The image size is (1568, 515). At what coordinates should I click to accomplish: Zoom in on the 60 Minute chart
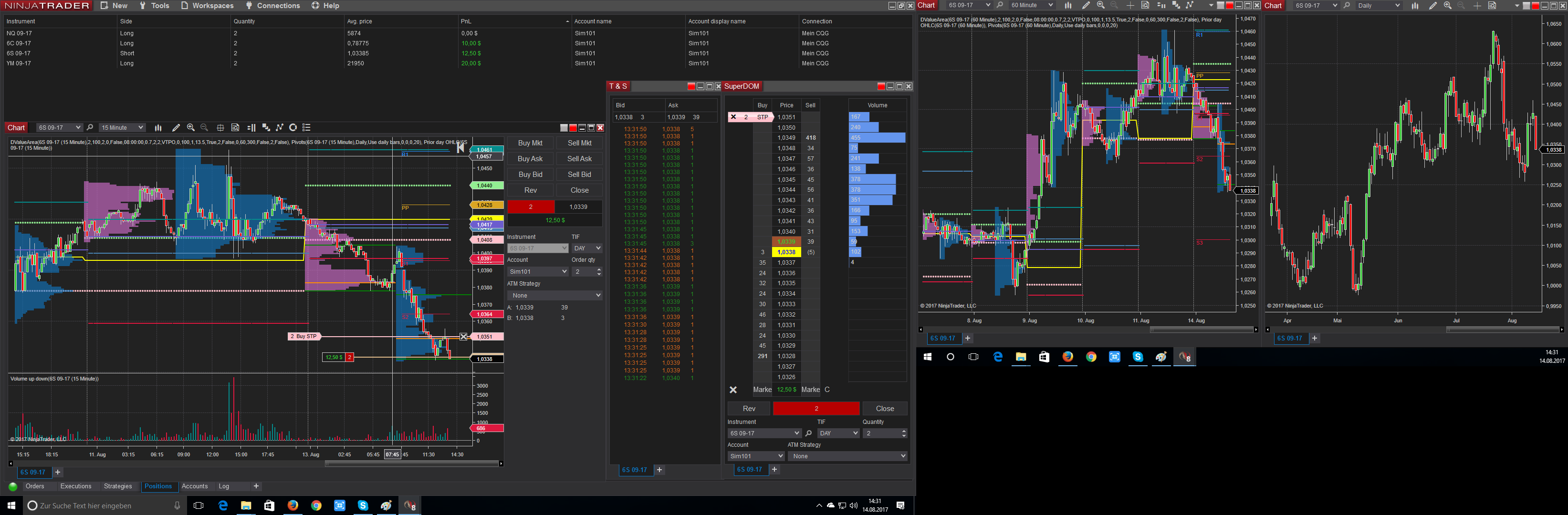click(x=1100, y=5)
